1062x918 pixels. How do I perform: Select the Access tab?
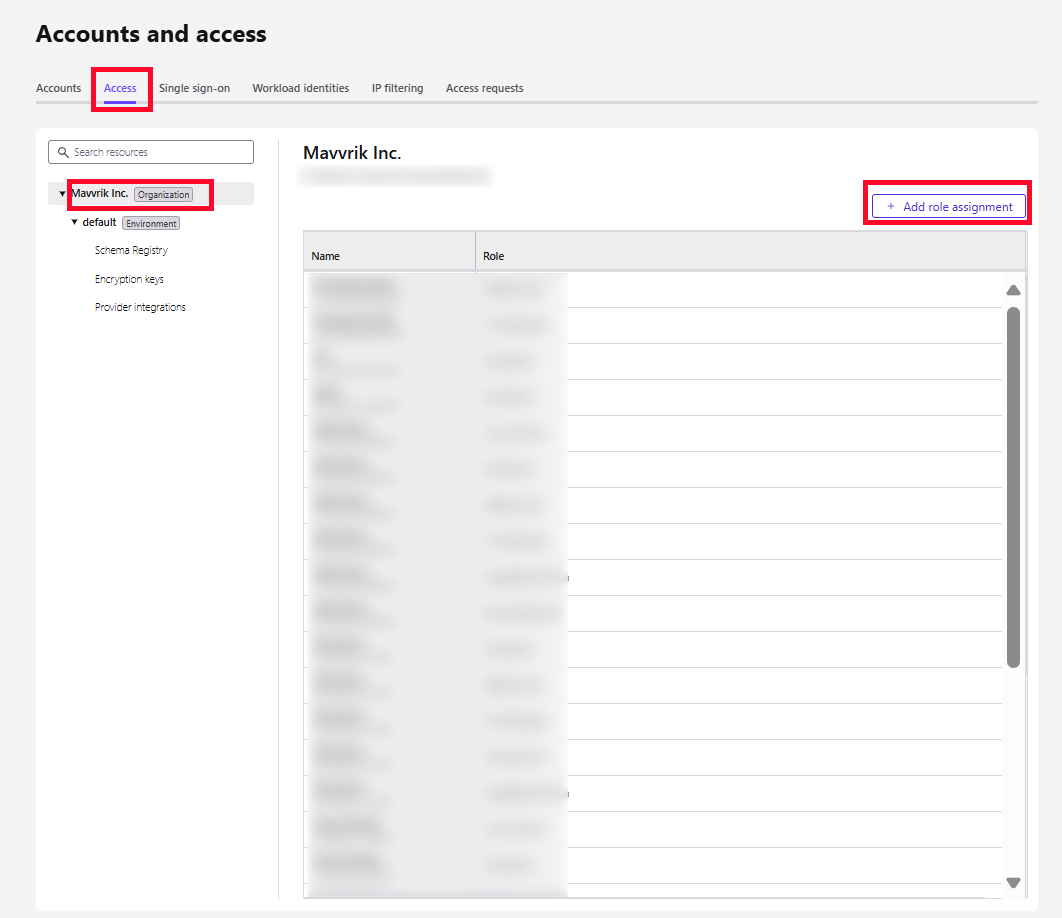[x=120, y=88]
